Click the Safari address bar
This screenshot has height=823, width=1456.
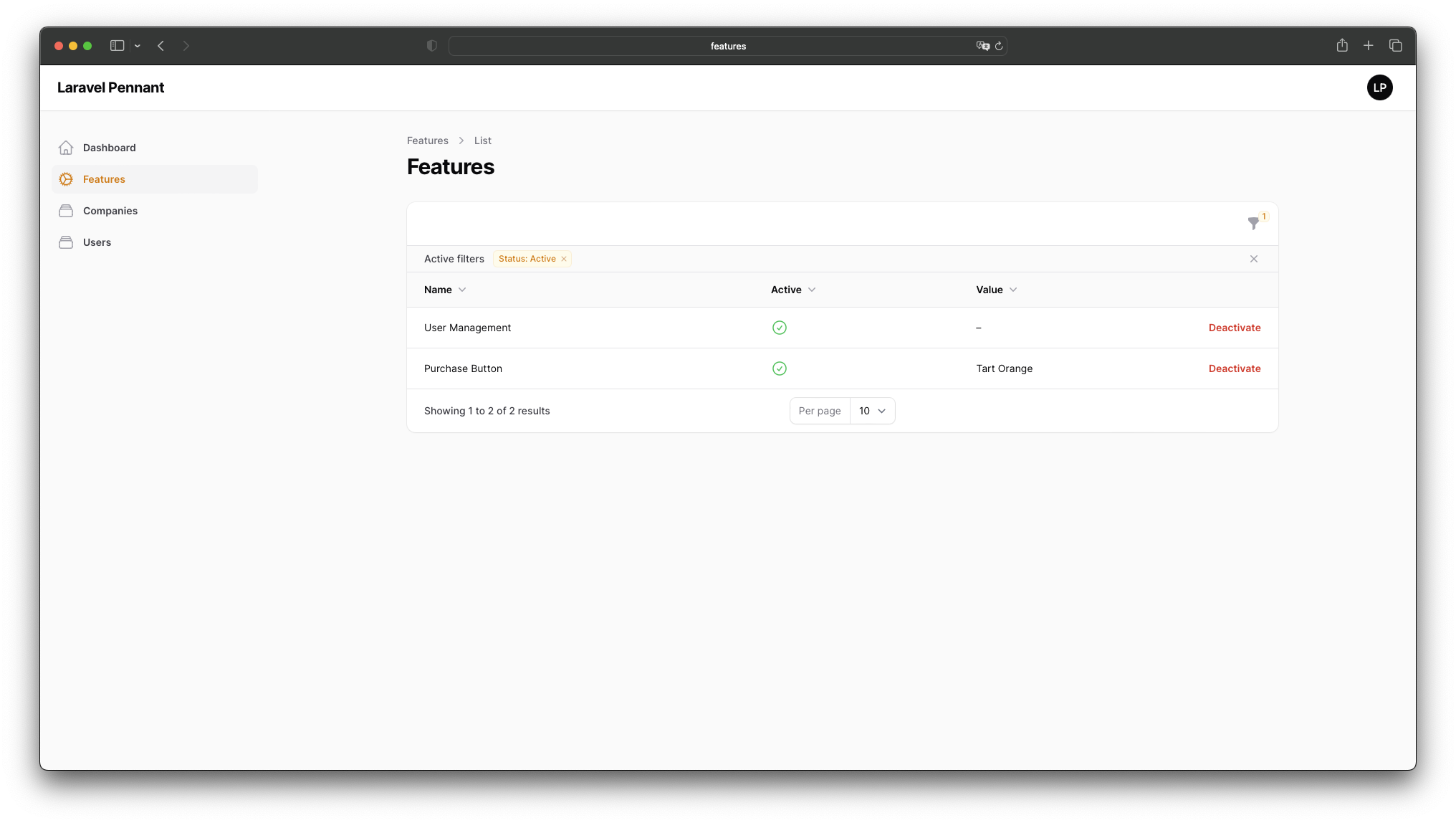tap(727, 46)
